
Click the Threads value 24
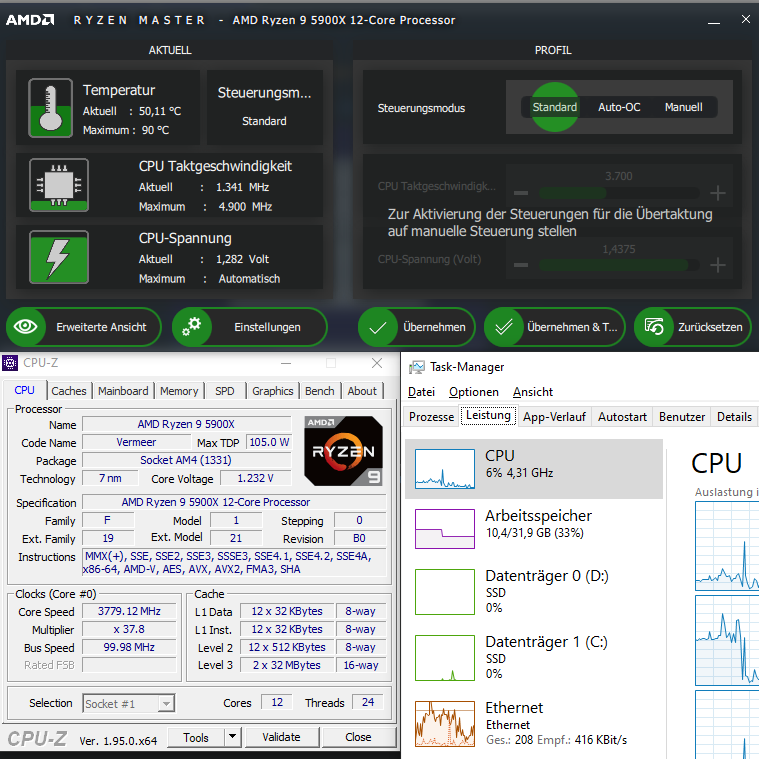(368, 702)
